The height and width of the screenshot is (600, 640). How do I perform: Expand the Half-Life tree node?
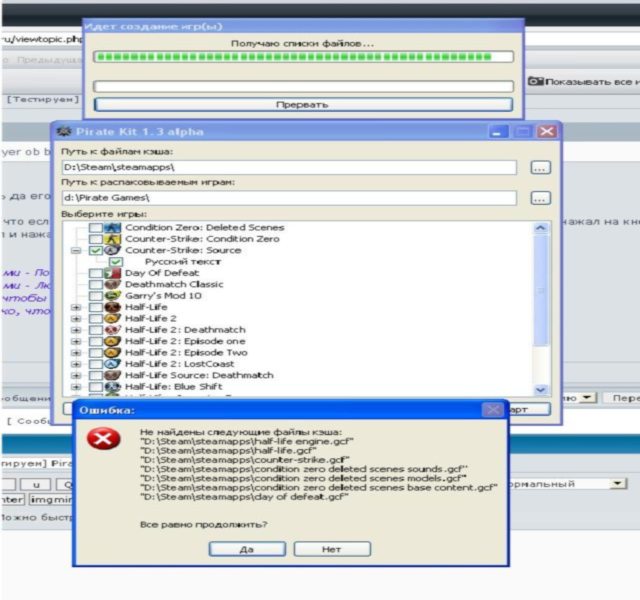click(76, 307)
